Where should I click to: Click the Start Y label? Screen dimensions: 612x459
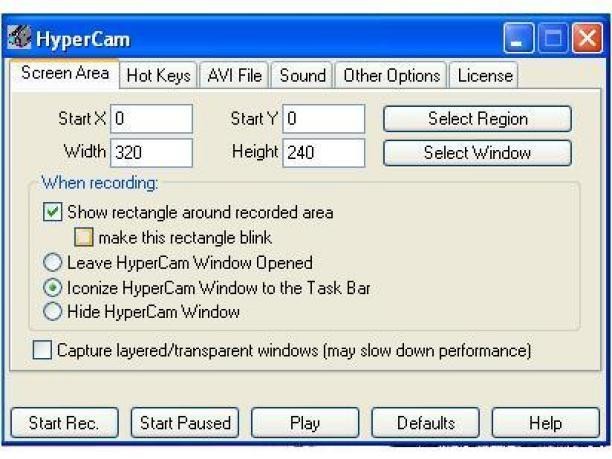click(254, 119)
